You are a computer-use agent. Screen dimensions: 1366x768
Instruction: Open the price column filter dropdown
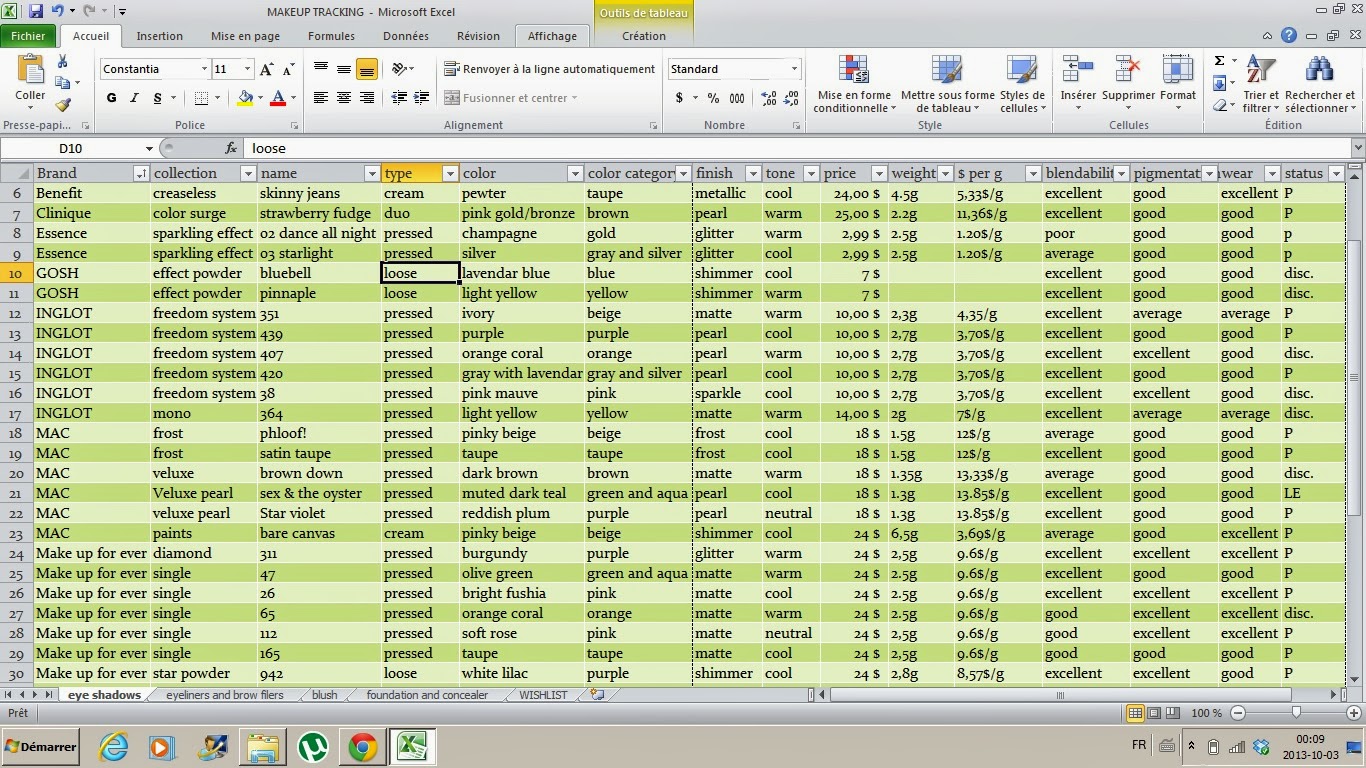click(879, 174)
